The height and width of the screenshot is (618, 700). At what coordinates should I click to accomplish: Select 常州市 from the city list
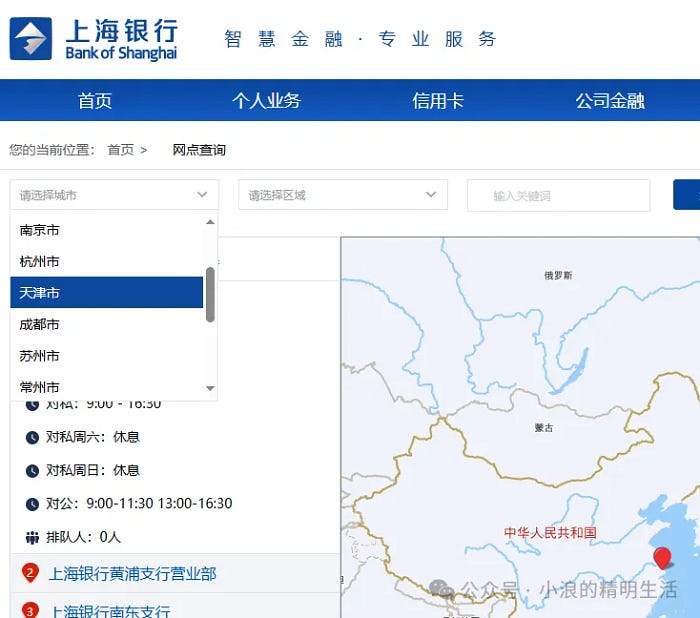[106, 387]
